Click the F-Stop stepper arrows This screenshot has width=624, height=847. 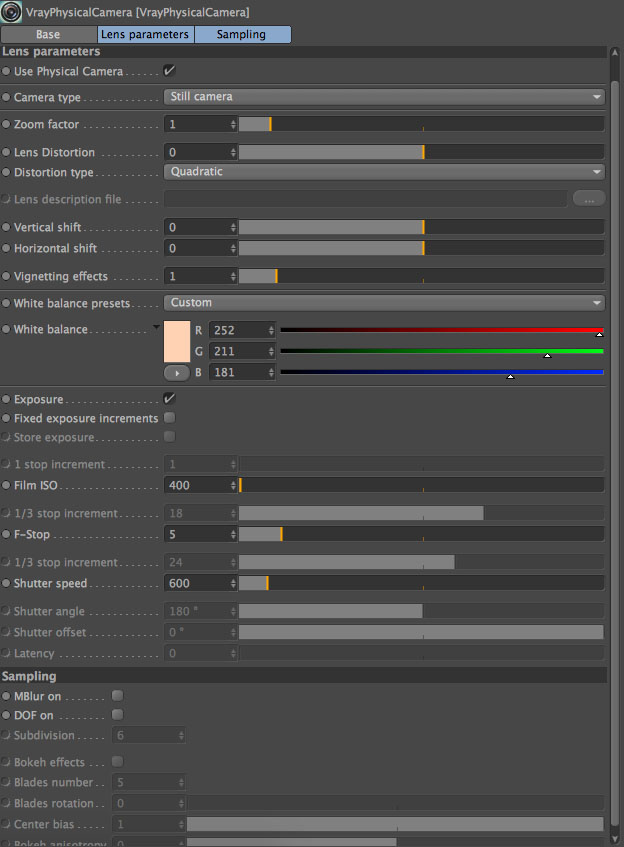click(233, 535)
